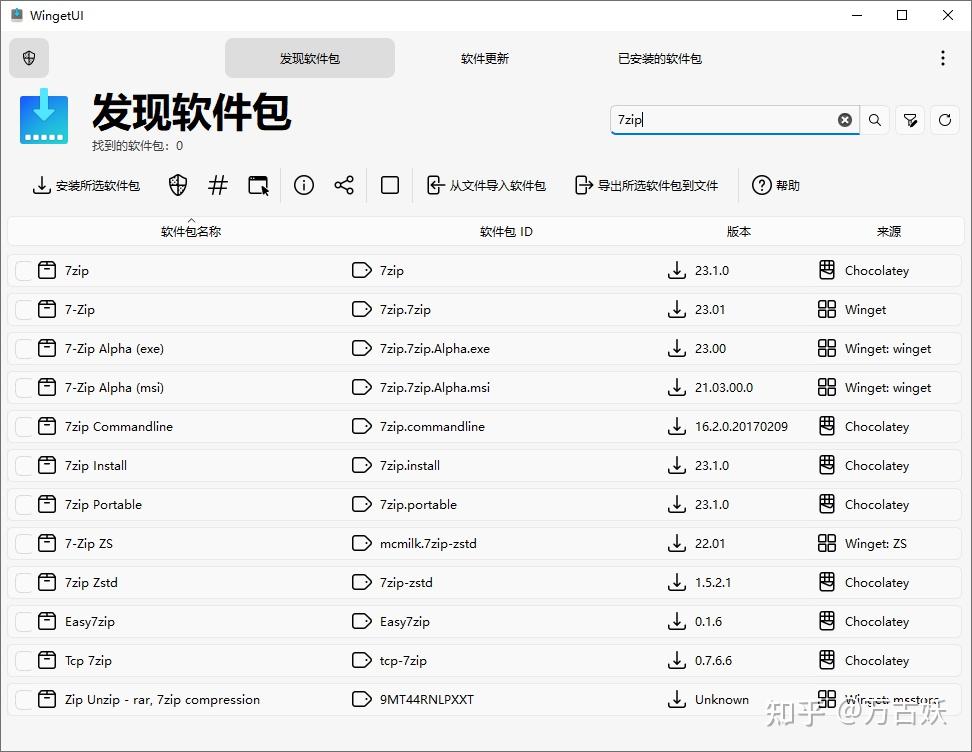Sort packages by clicking the 版本 column header
The height and width of the screenshot is (752, 972).
tap(739, 231)
